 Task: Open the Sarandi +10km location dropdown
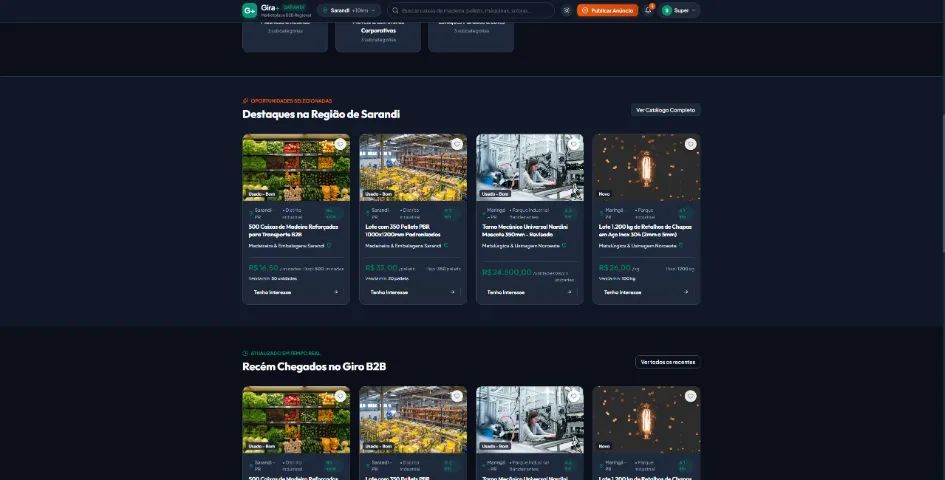tap(349, 10)
